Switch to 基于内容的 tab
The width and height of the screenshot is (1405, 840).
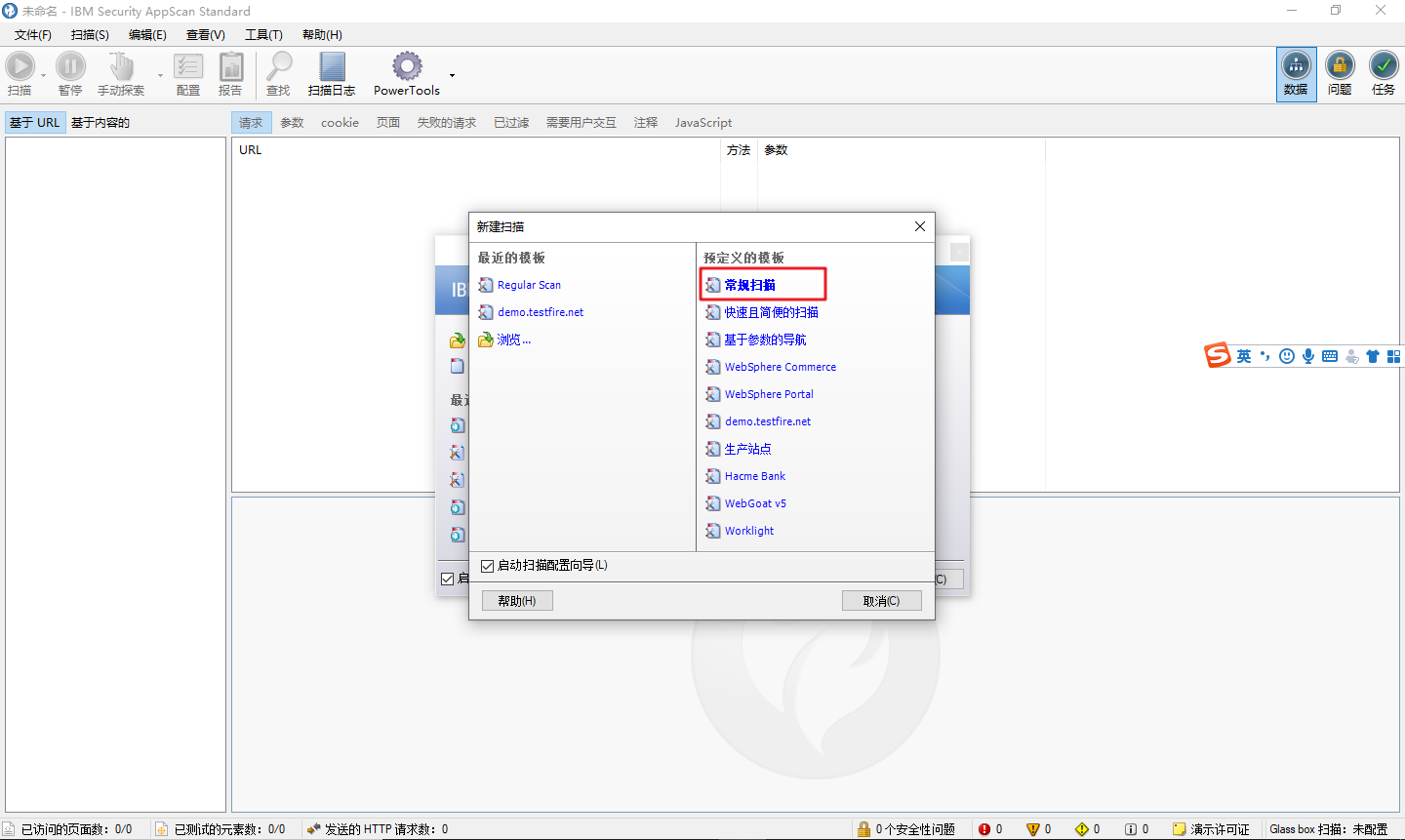coord(100,123)
